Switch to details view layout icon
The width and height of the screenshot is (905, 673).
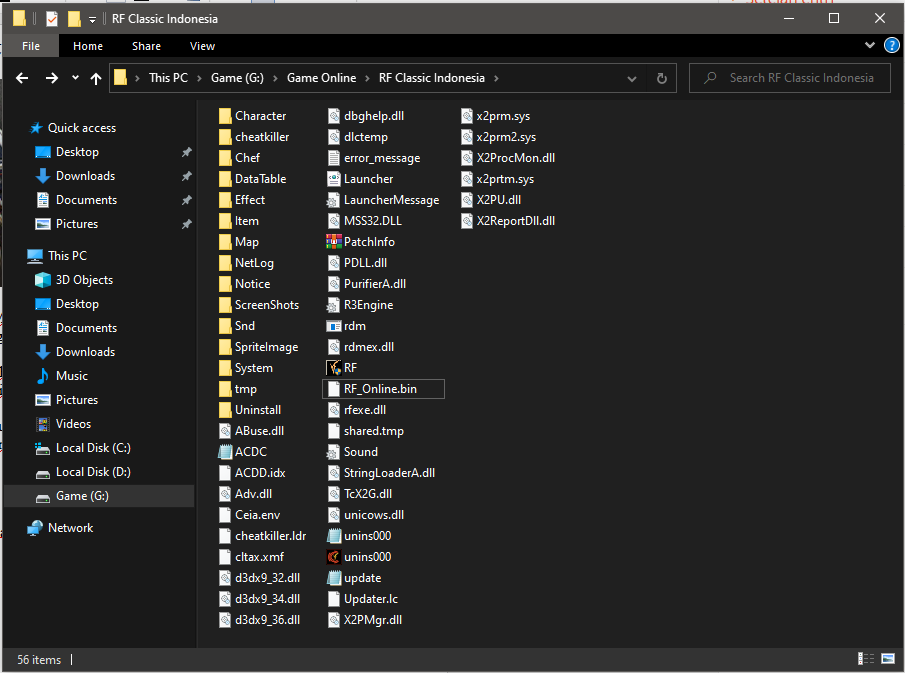(866, 659)
